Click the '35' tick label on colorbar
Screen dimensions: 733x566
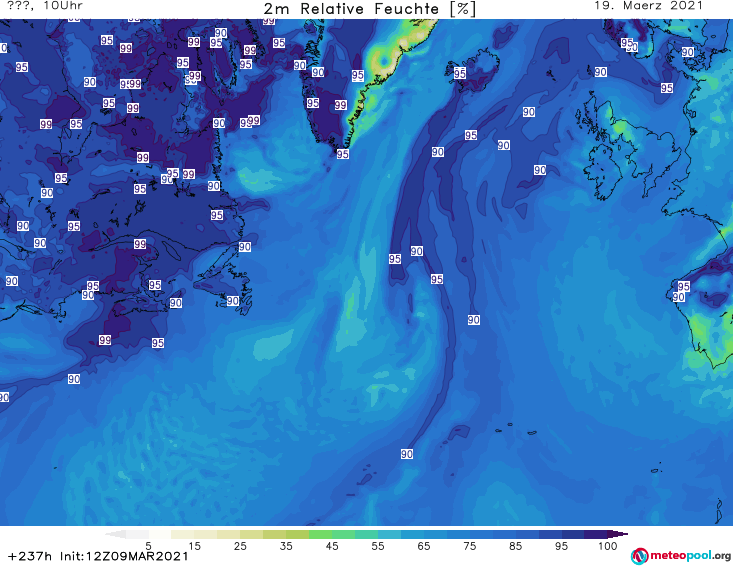(286, 546)
